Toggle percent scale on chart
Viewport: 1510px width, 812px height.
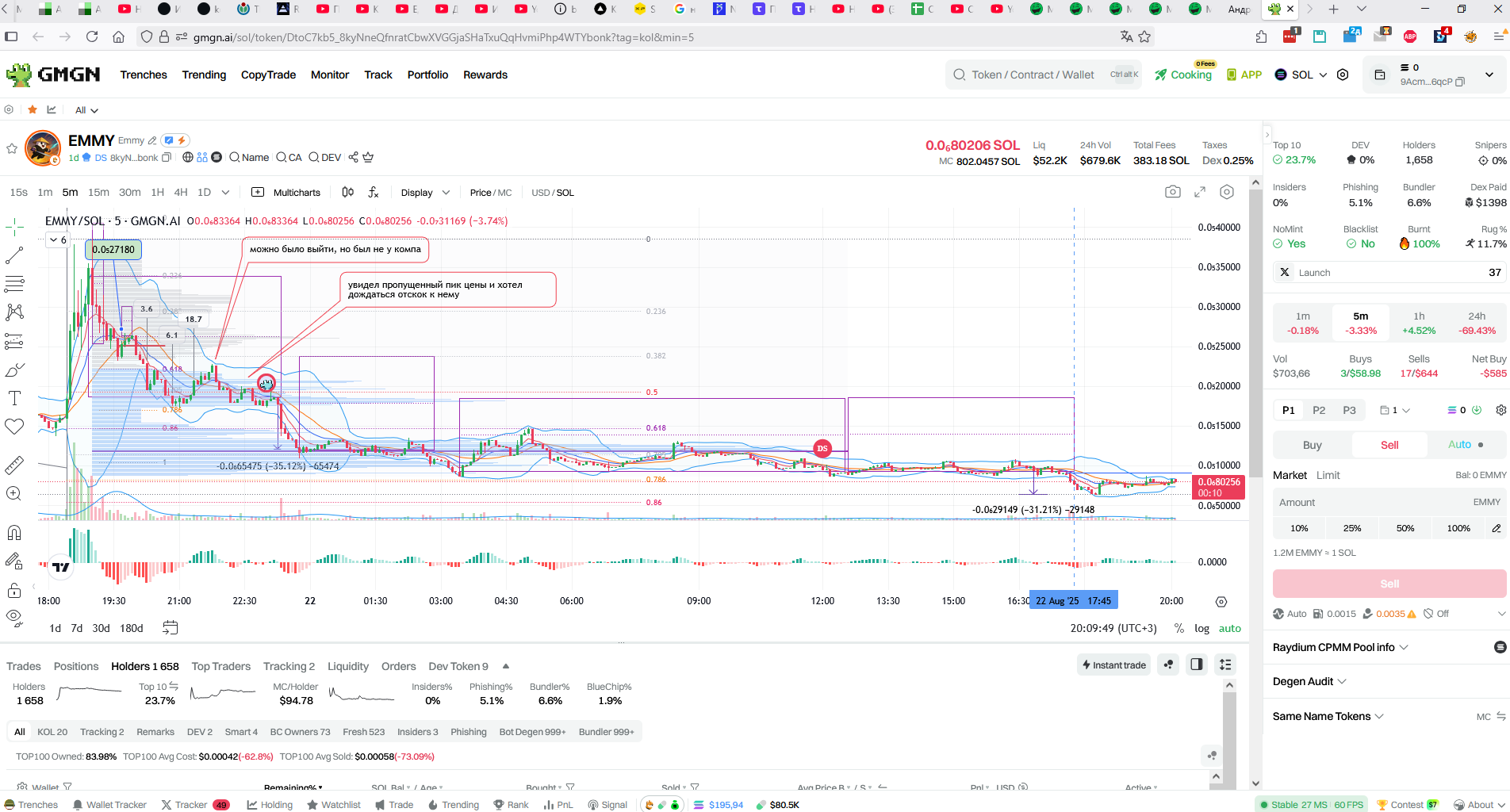(x=1179, y=628)
